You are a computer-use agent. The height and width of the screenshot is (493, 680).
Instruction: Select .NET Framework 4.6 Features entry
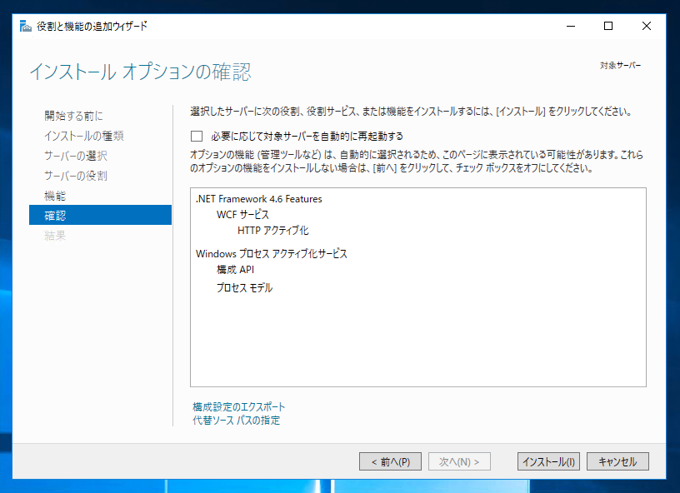pyautogui.click(x=259, y=199)
